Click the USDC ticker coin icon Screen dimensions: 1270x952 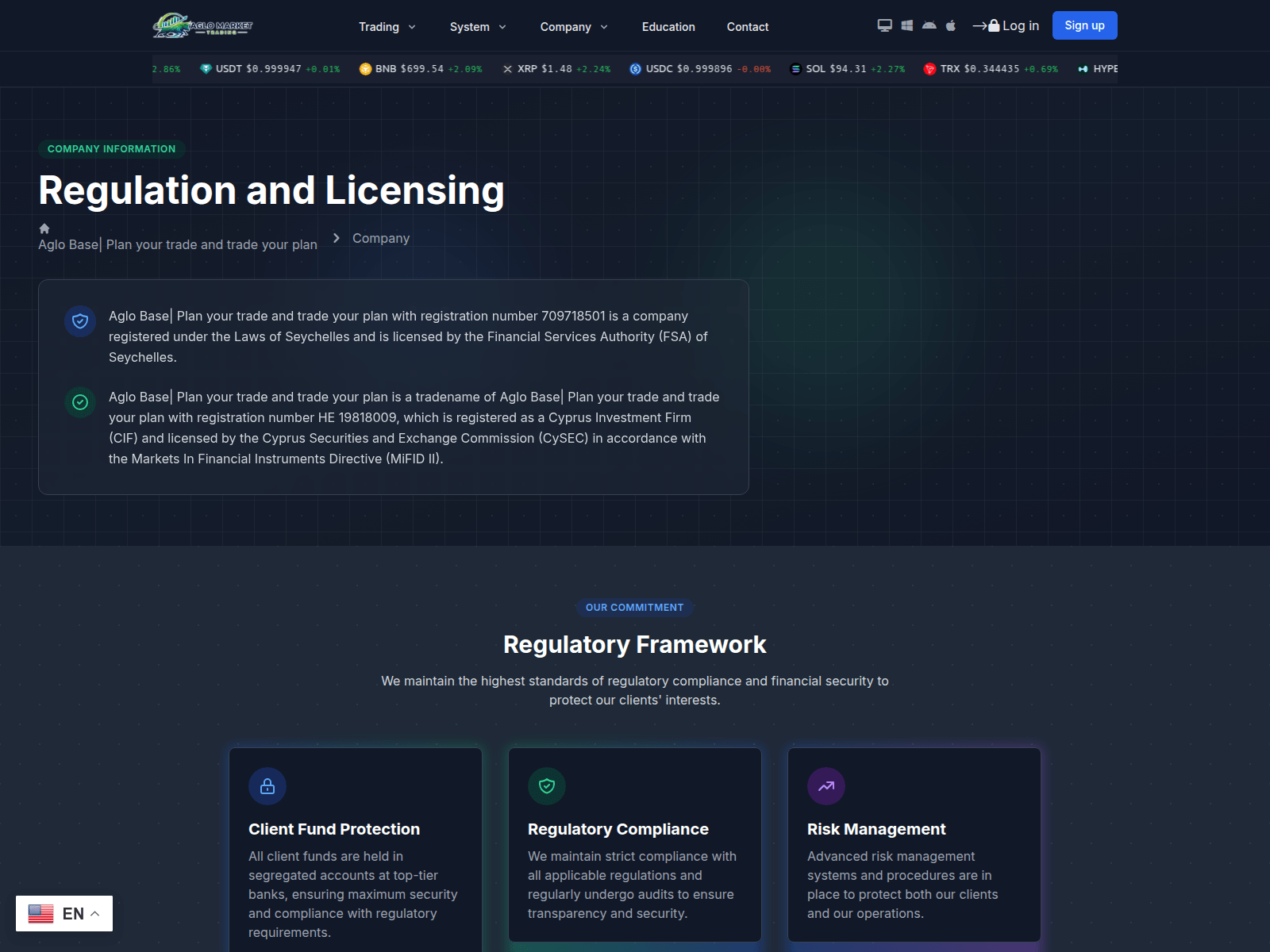(636, 69)
